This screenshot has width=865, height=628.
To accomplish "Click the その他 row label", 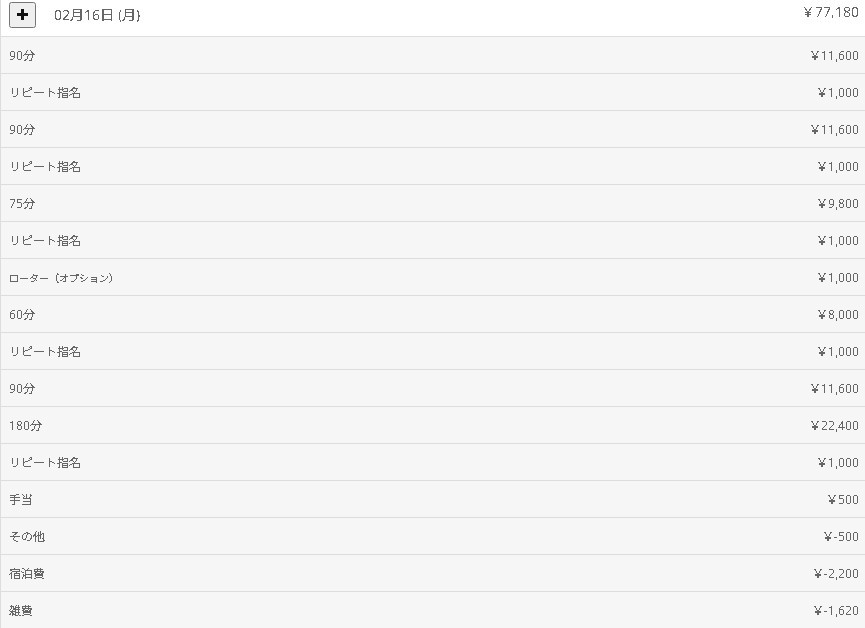I will coord(27,537).
